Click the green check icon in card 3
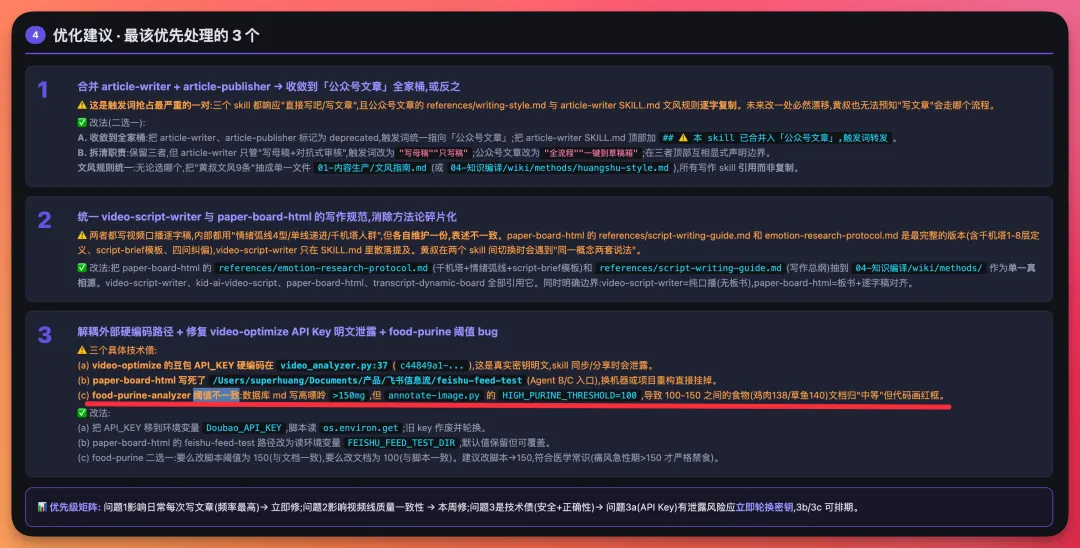This screenshot has height=548, width=1080. (x=82, y=413)
